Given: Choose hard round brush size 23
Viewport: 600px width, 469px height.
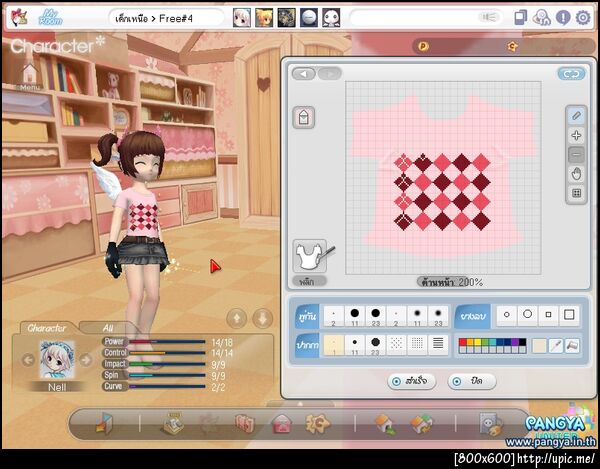Looking at the screenshot, I should (x=376, y=316).
